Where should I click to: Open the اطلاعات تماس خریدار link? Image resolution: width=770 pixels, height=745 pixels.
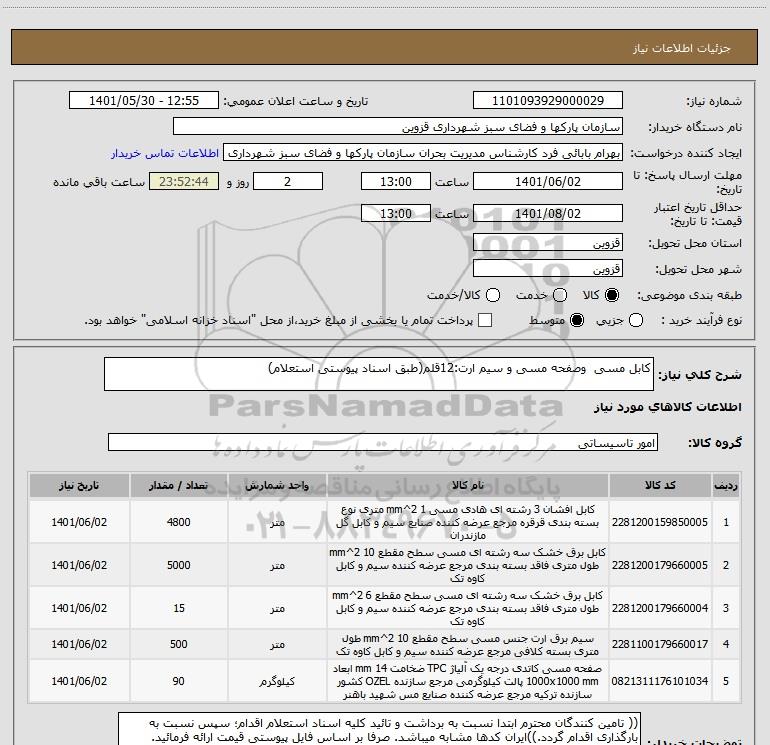tap(165, 153)
